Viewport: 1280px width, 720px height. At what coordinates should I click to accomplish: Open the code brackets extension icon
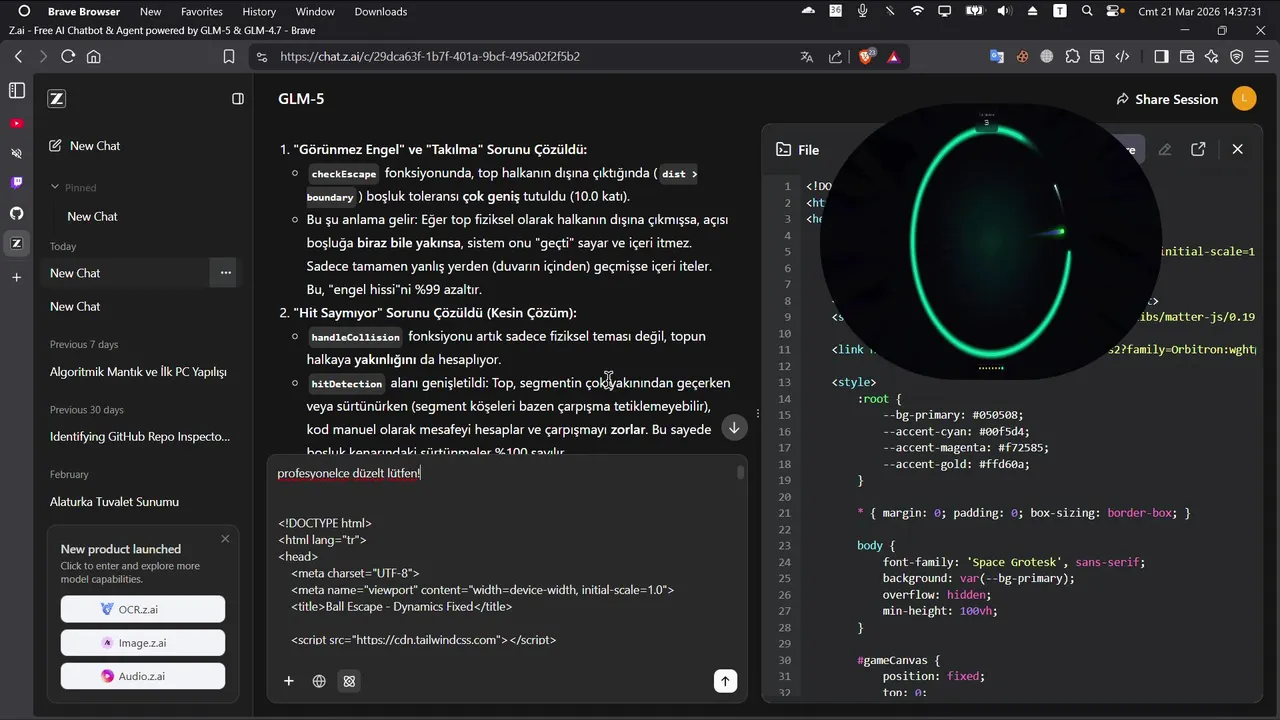tap(1123, 57)
